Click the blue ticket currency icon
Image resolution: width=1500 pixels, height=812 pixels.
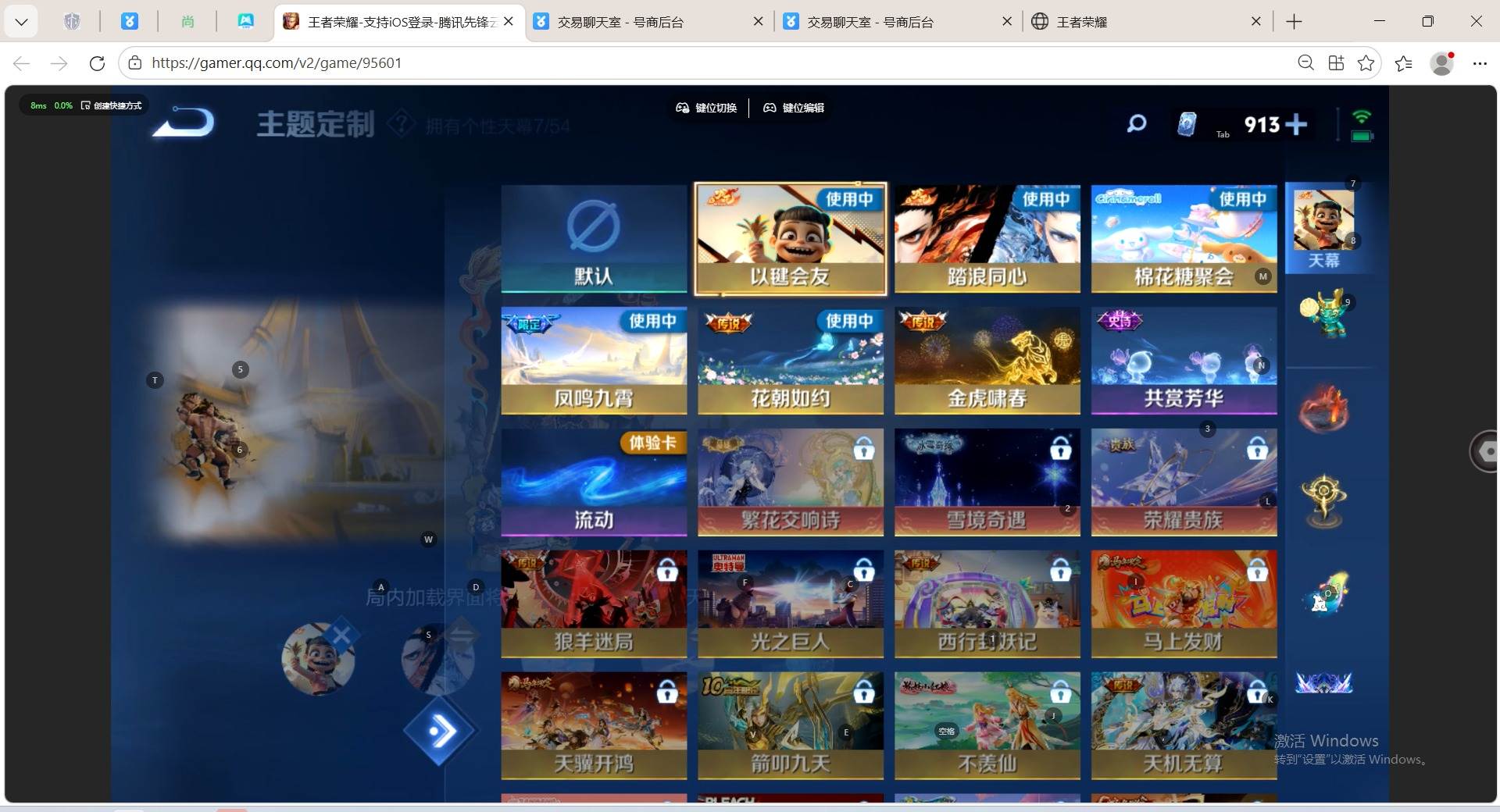click(x=1187, y=123)
